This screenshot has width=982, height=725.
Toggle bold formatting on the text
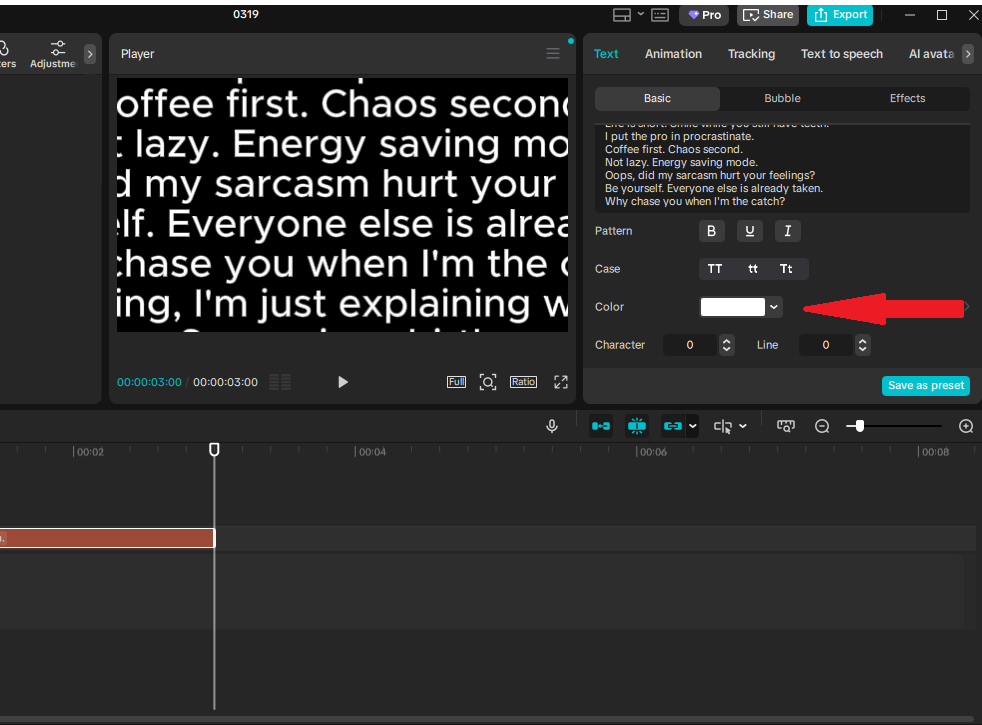tap(711, 231)
